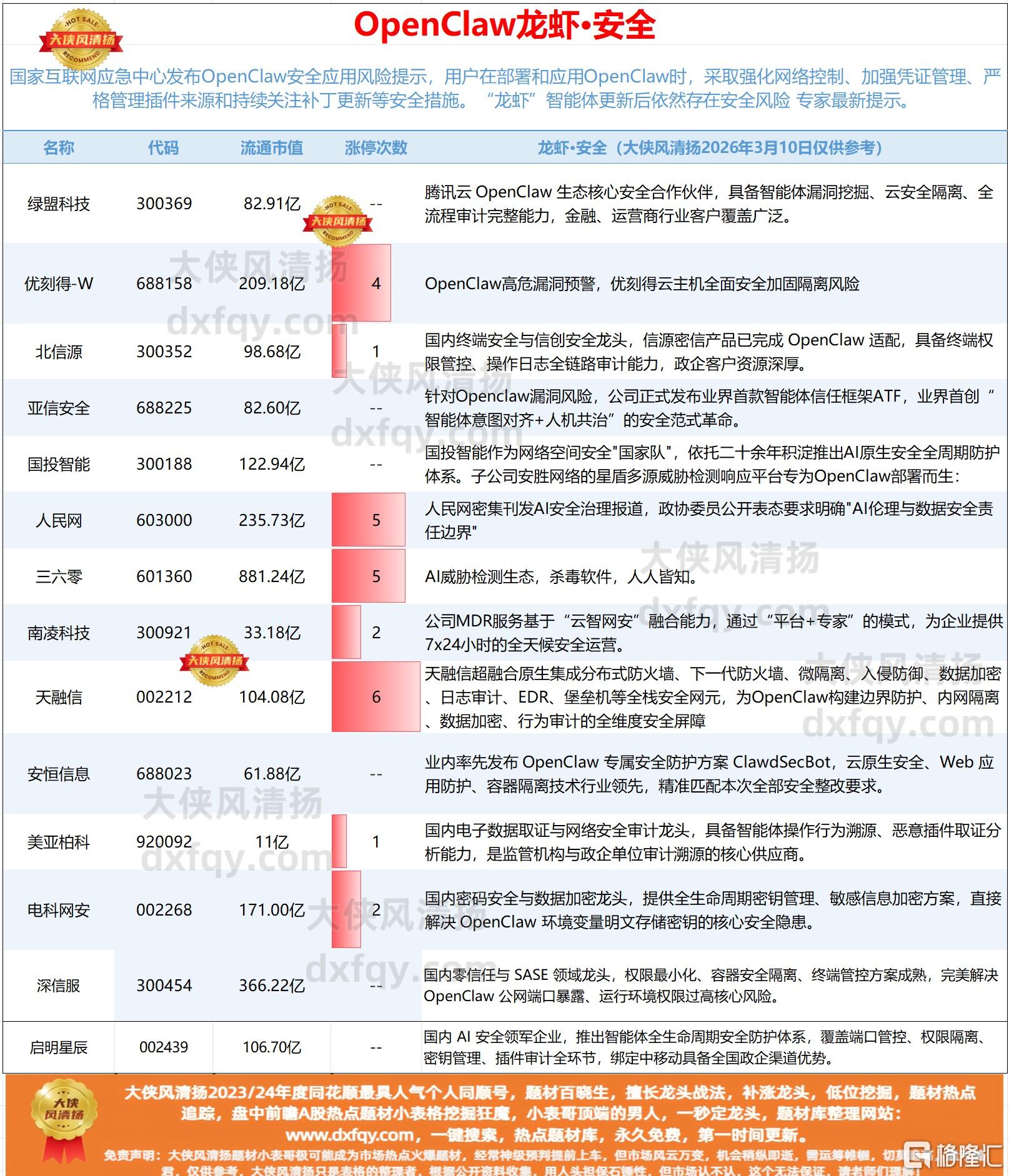Select market value 881.24亿

(272, 576)
